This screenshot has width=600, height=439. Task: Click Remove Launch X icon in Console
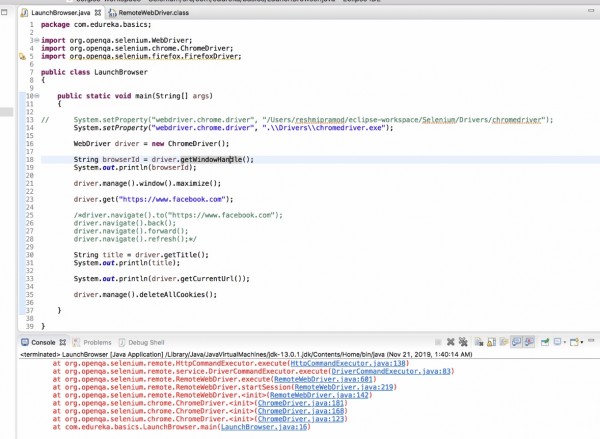(x=450, y=342)
